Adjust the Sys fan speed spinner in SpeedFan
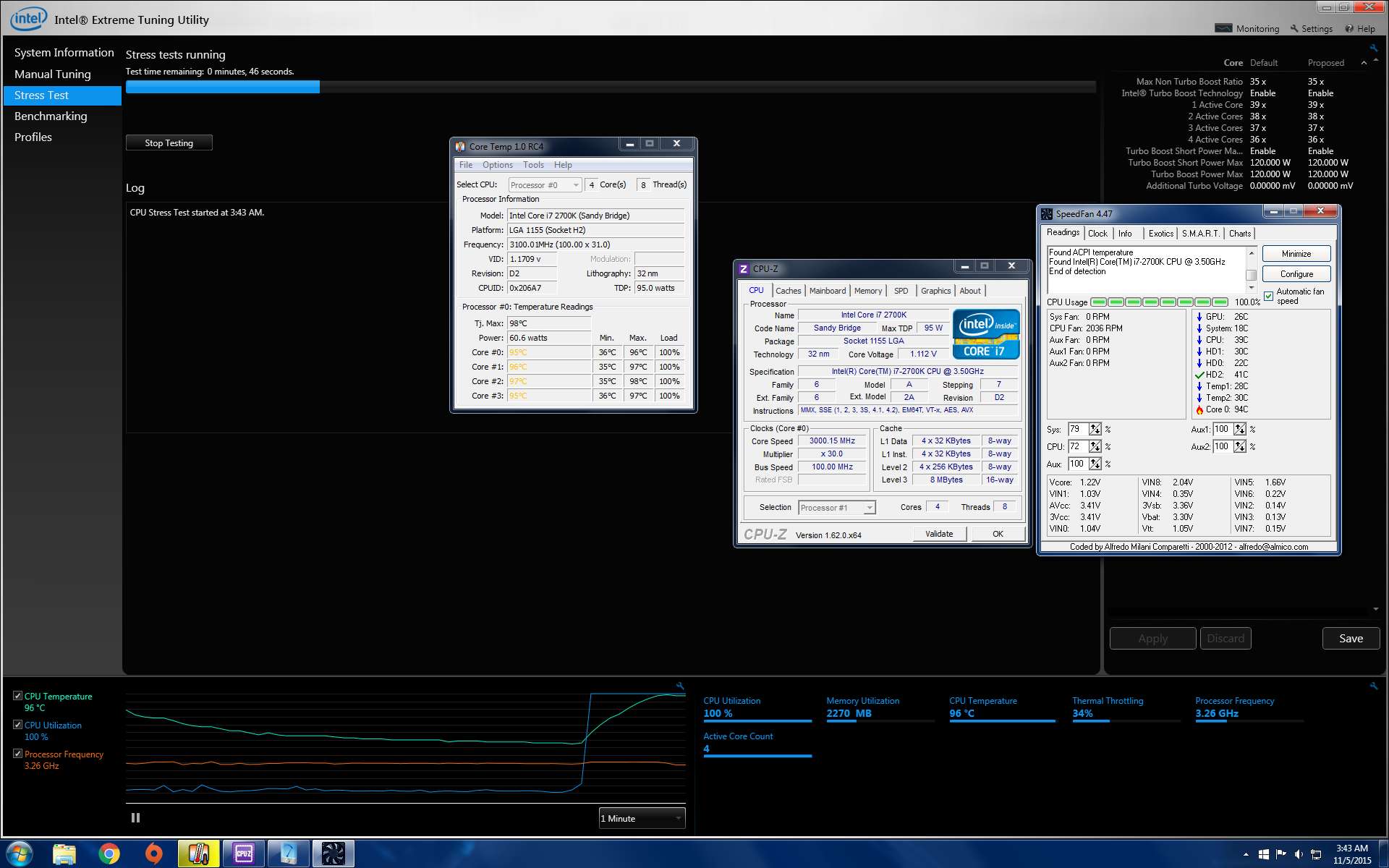The height and width of the screenshot is (868, 1389). pos(1095,430)
